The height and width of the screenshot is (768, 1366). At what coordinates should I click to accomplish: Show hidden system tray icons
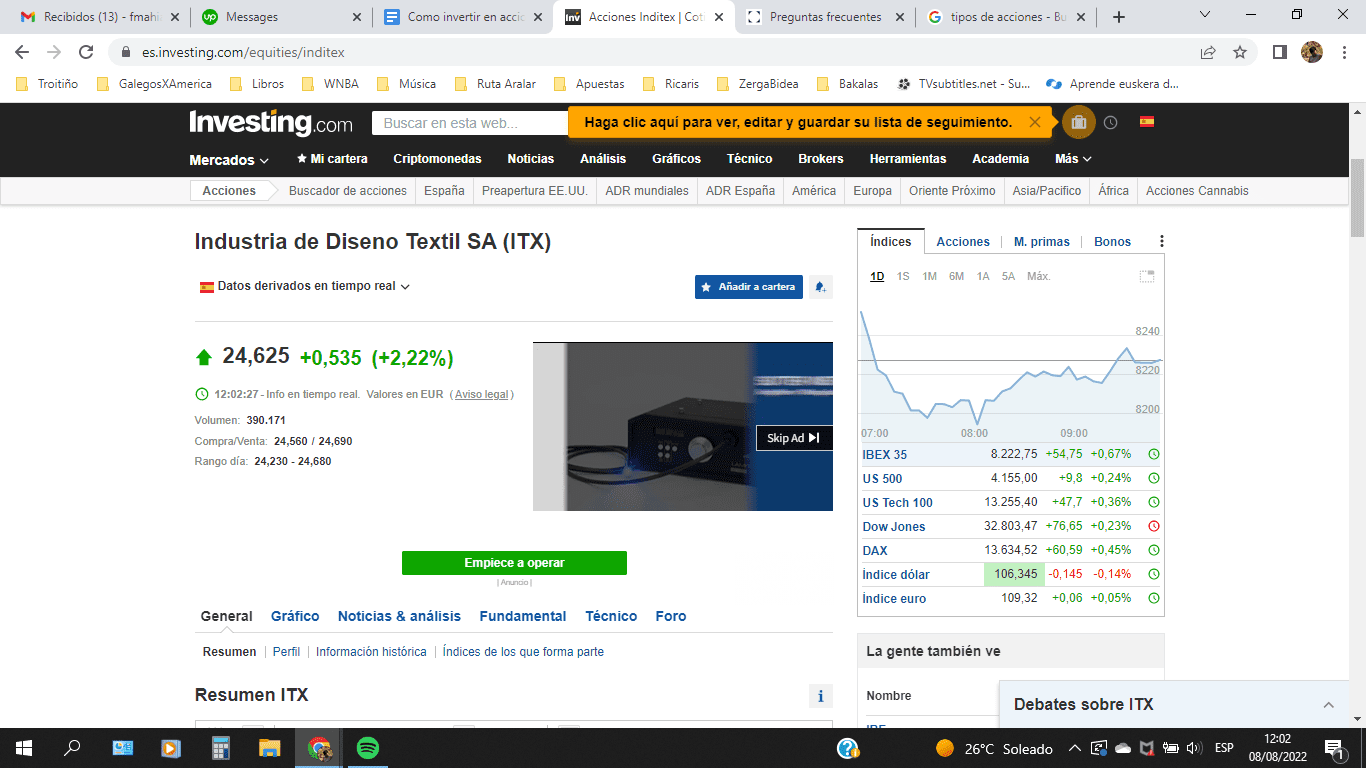(1075, 748)
